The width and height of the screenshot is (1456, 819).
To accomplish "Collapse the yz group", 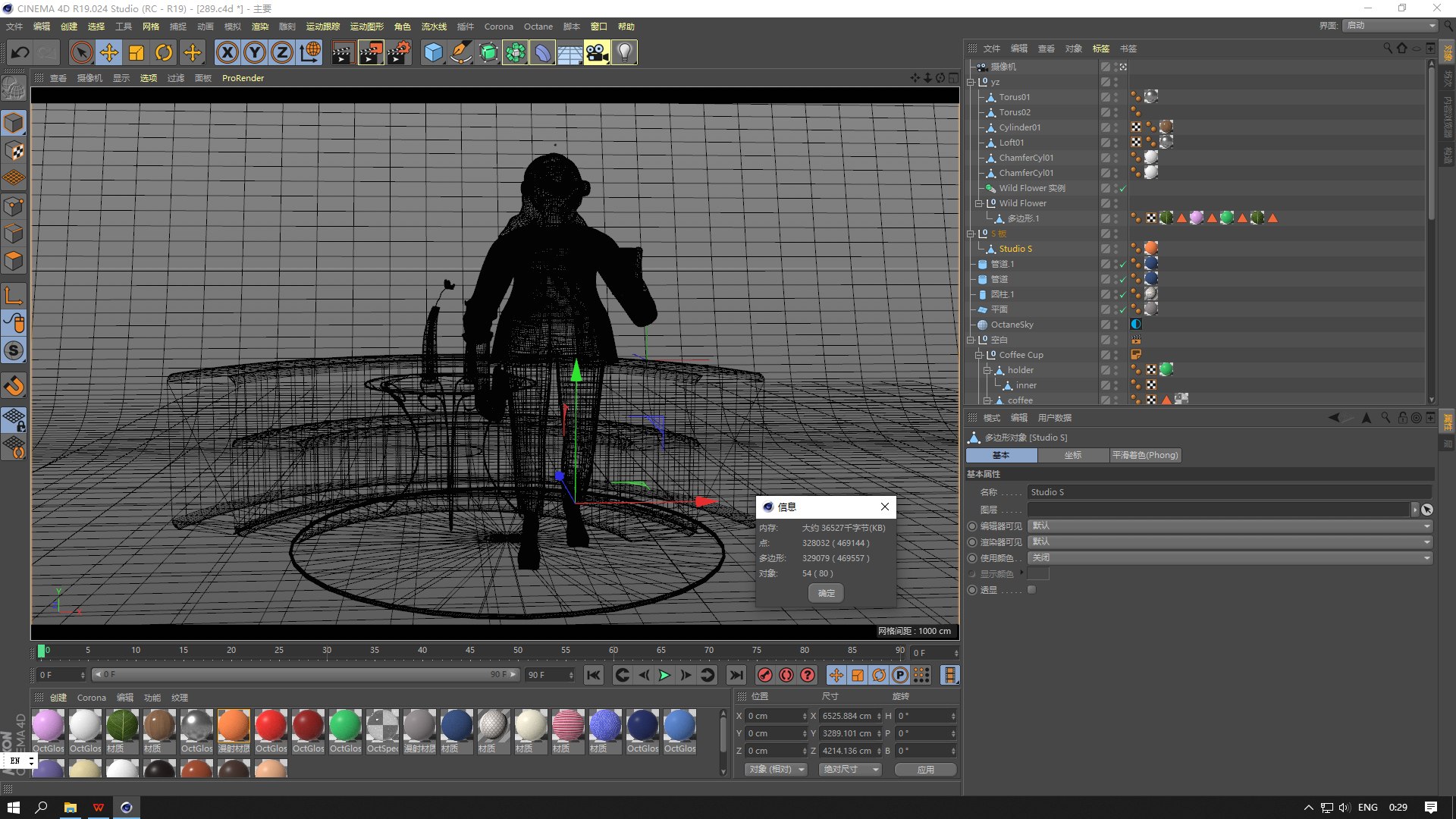I will click(x=971, y=82).
